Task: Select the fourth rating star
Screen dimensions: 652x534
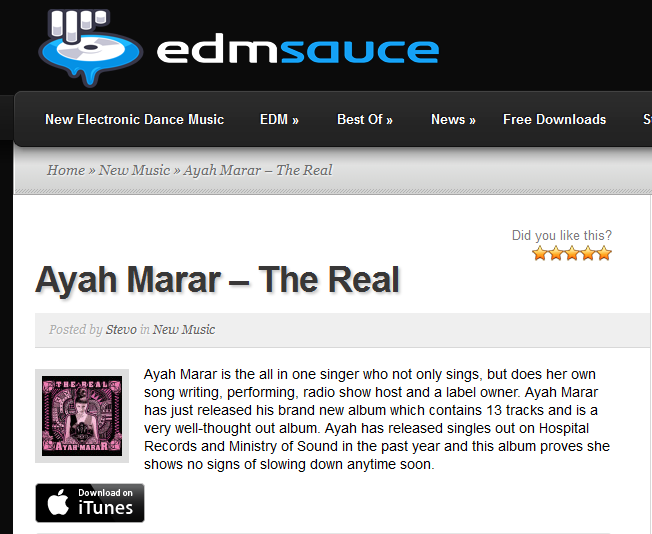Action: click(x=588, y=253)
